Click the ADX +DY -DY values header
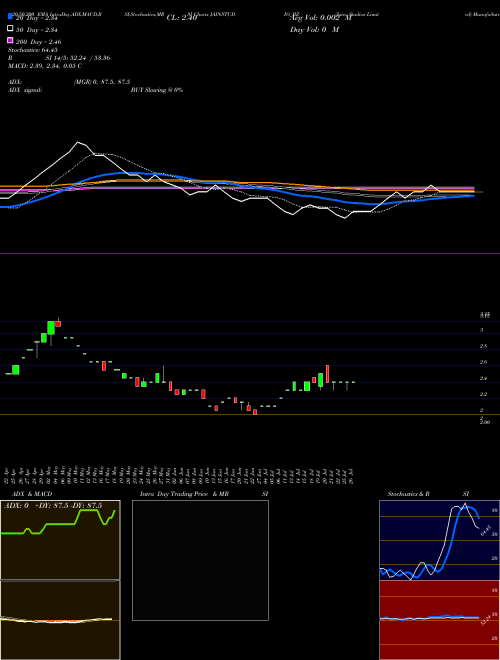 53,506
